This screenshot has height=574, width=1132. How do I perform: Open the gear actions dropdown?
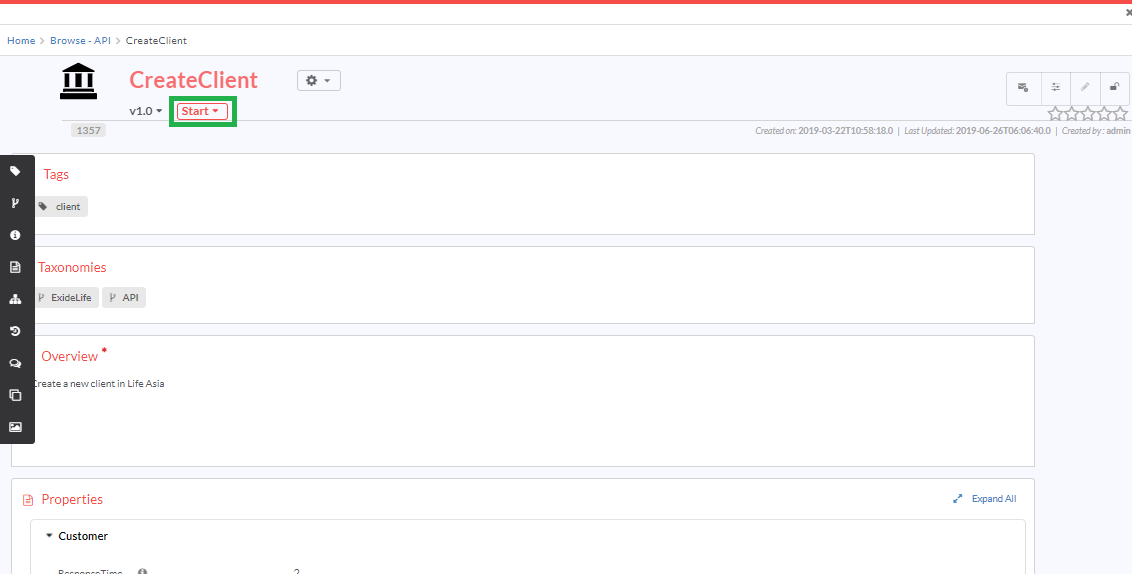click(318, 81)
